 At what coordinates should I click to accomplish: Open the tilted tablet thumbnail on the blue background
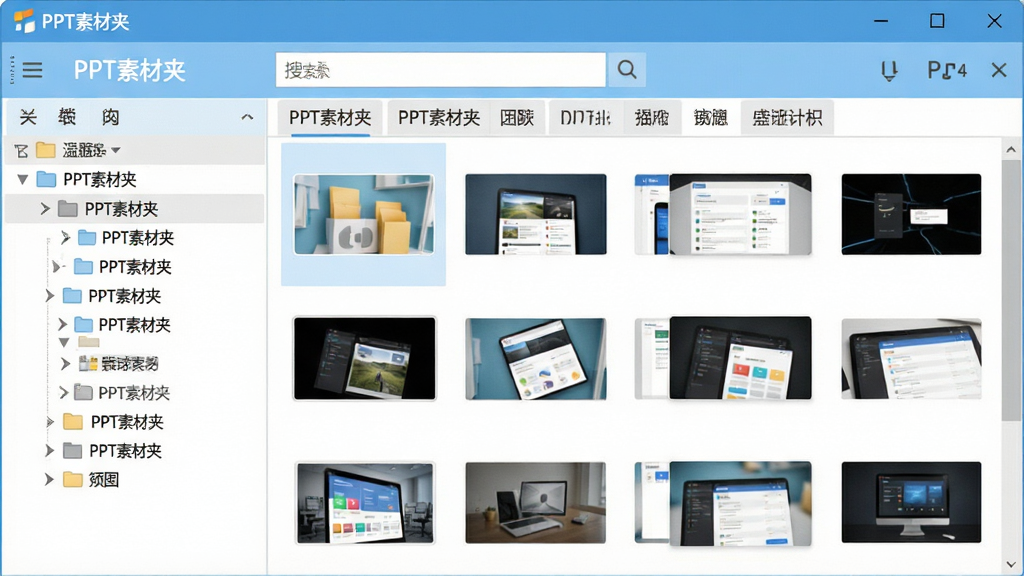click(536, 359)
